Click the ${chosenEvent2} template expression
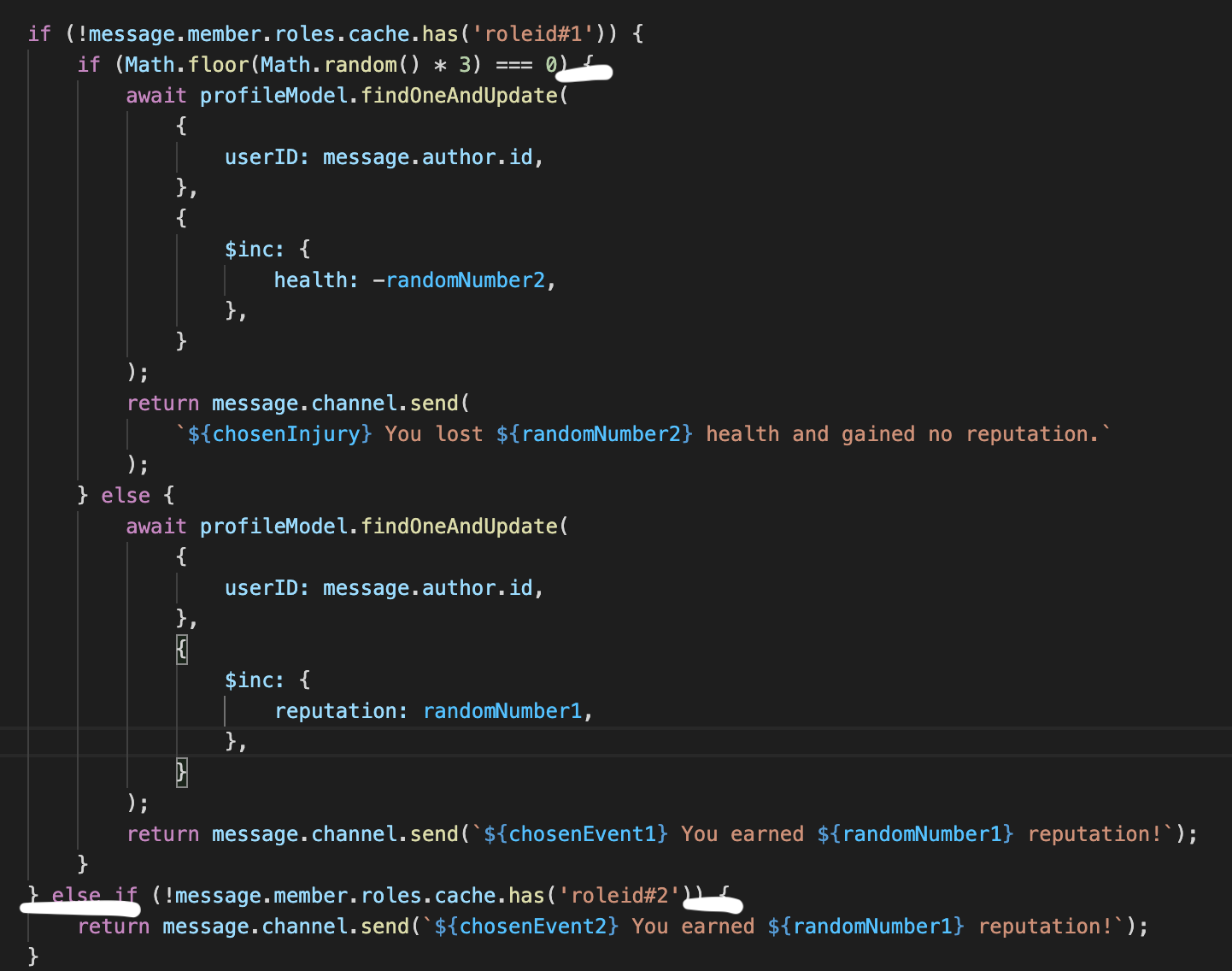This screenshot has width=1232, height=971. tap(526, 927)
